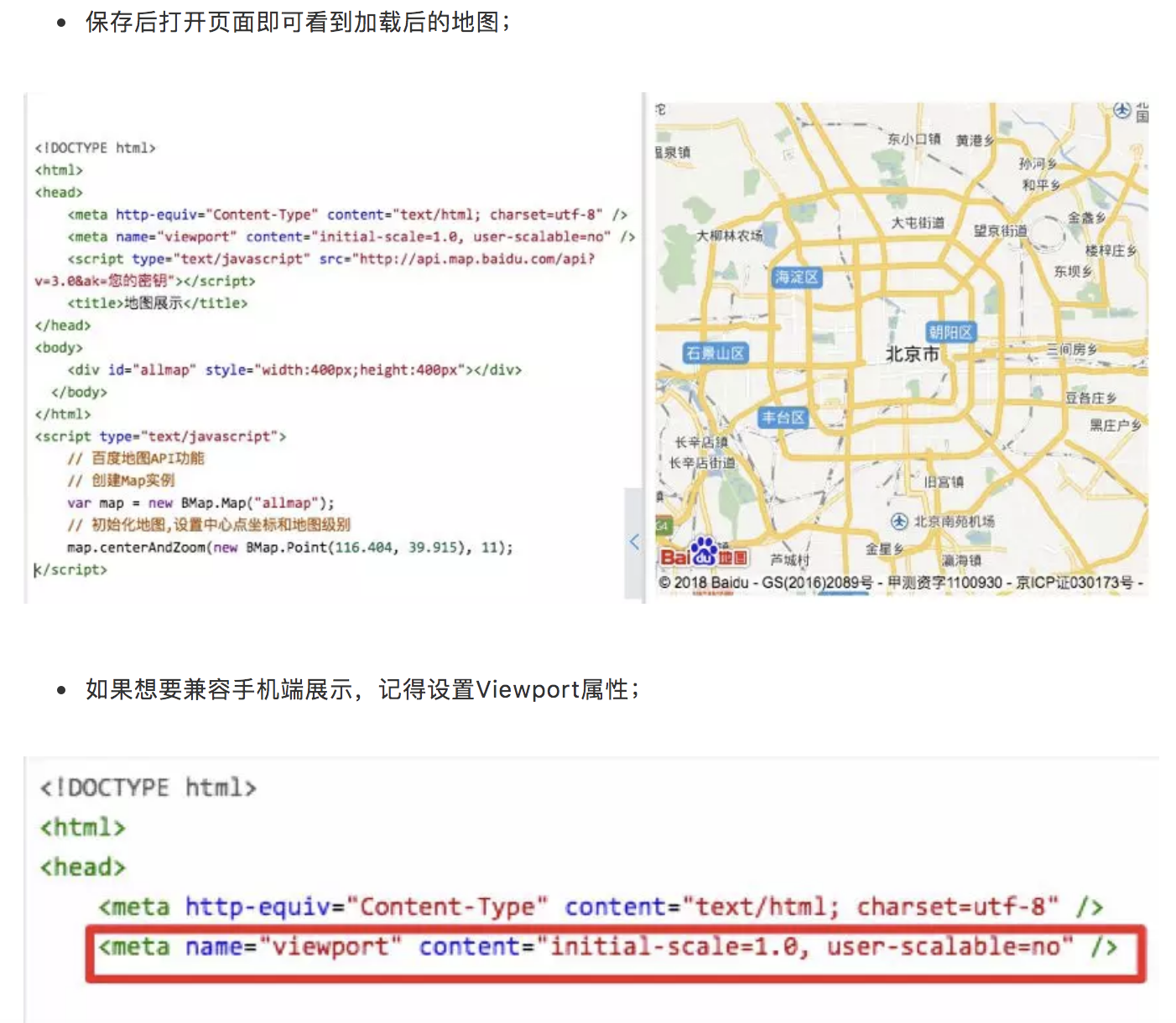Click the 北京南苑机场 text label on the map
This screenshot has width=1176, height=1023.
tap(954, 522)
